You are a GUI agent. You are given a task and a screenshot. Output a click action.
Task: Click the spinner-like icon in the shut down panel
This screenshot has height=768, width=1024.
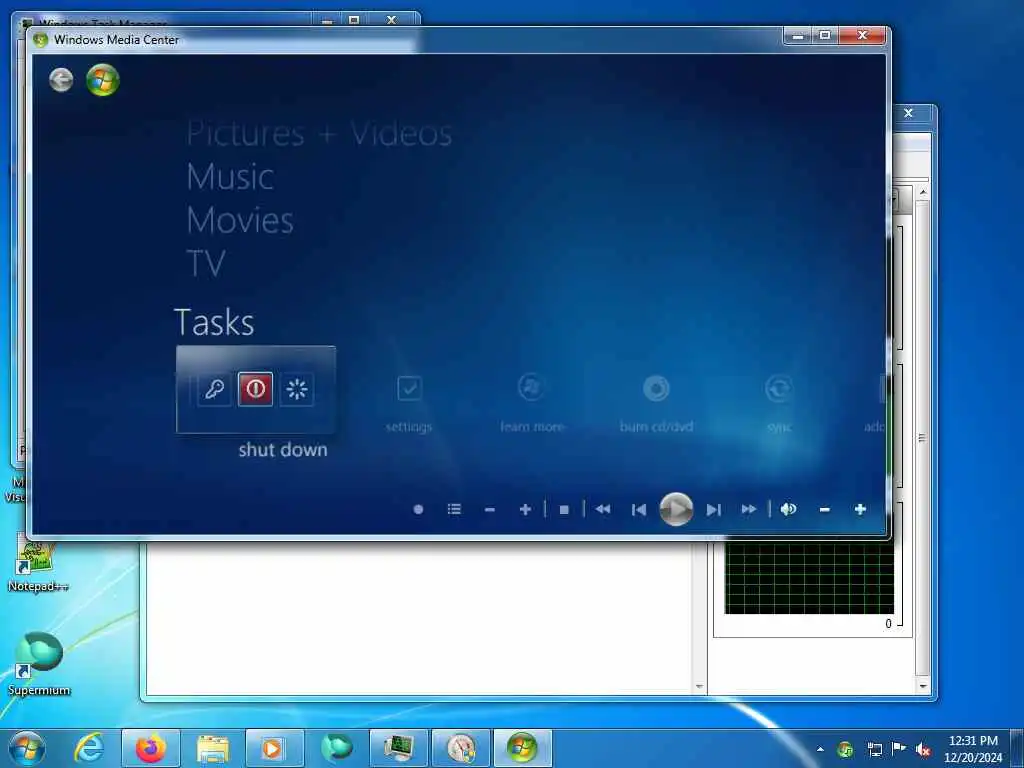click(x=296, y=389)
